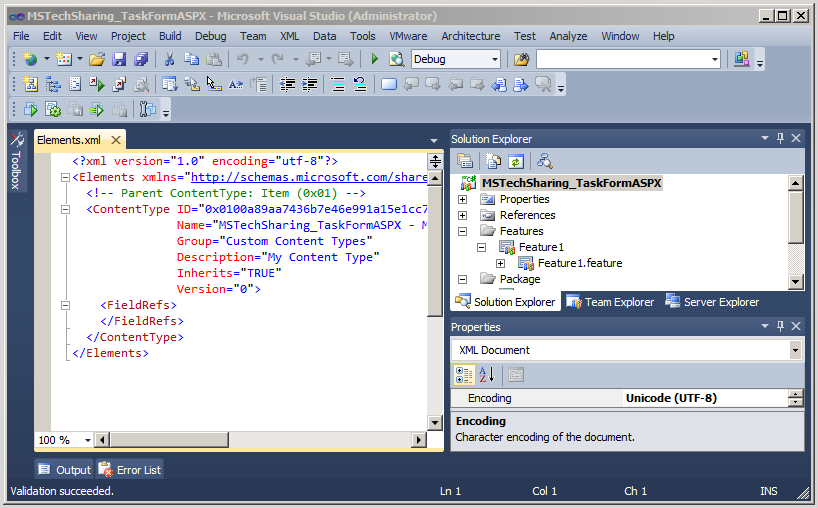The height and width of the screenshot is (508, 818).
Task: Switch to the Server Explorer tab
Action: tap(712, 302)
